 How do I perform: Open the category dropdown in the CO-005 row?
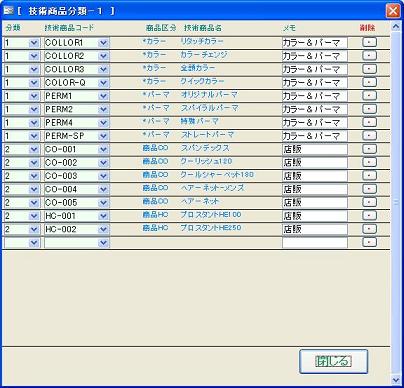tap(34, 203)
